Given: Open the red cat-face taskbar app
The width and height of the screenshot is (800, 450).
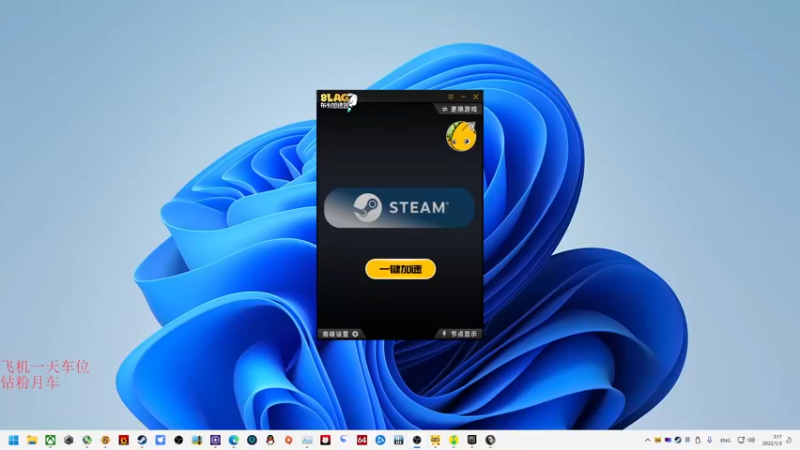Looking at the screenshot, I should point(326,440).
